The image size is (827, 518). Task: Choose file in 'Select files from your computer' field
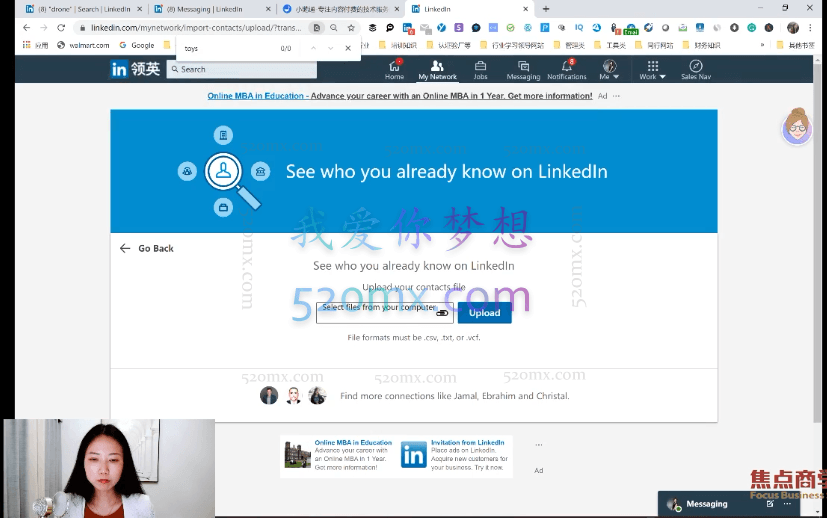pos(384,313)
